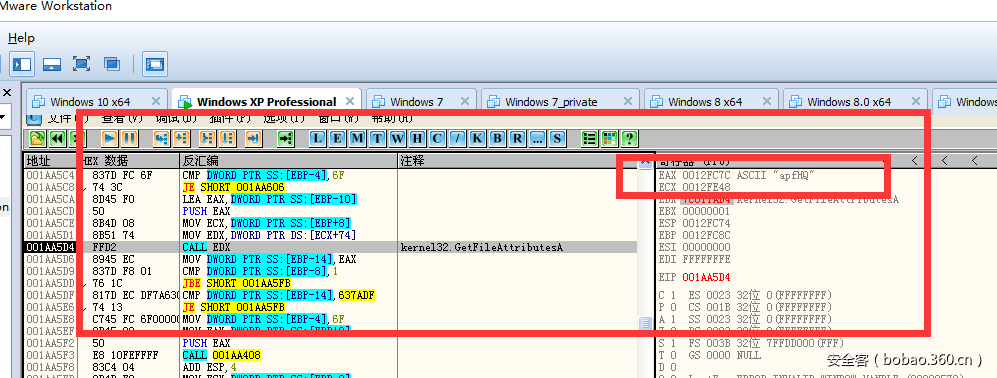Click the Step into icon

click(x=162, y=138)
